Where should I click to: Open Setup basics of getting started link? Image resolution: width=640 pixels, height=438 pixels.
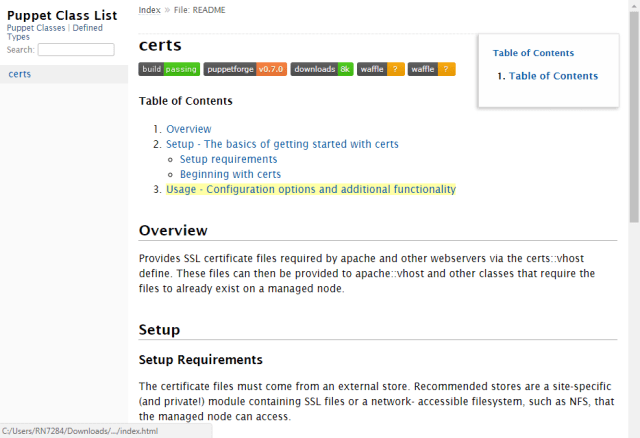[282, 144]
